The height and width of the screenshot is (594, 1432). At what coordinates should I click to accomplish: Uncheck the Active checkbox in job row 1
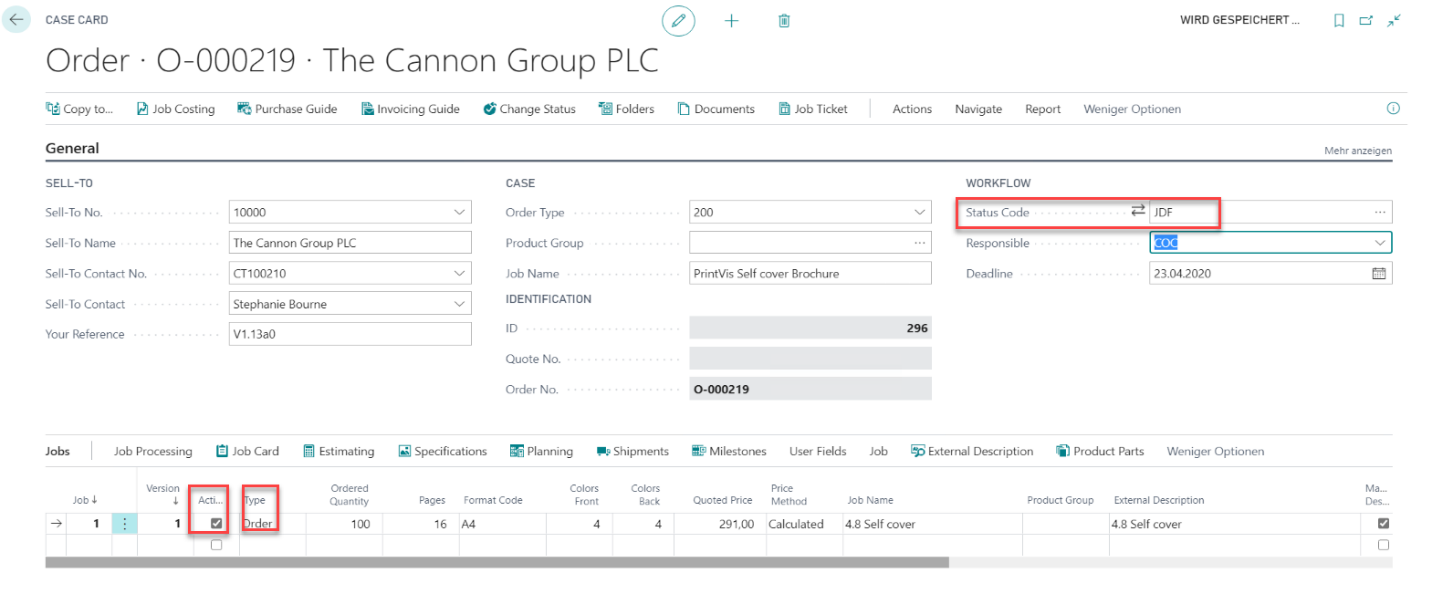tap(216, 523)
